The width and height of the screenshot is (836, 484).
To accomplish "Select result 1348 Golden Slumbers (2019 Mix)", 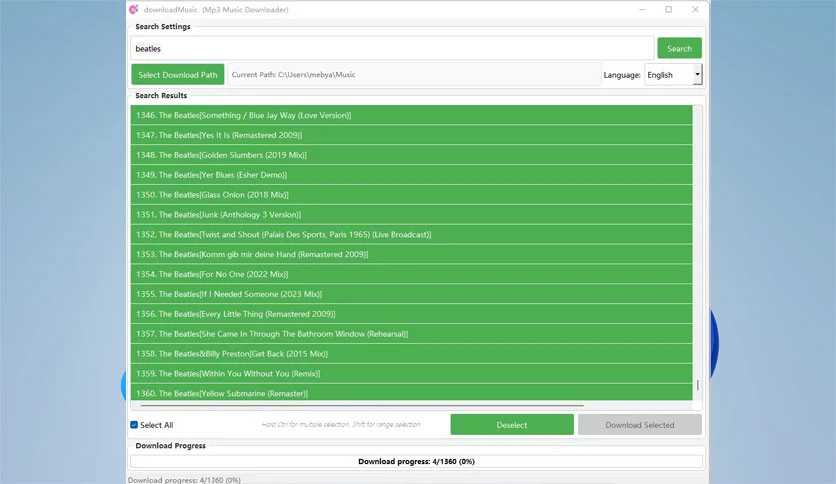I will click(x=412, y=155).
